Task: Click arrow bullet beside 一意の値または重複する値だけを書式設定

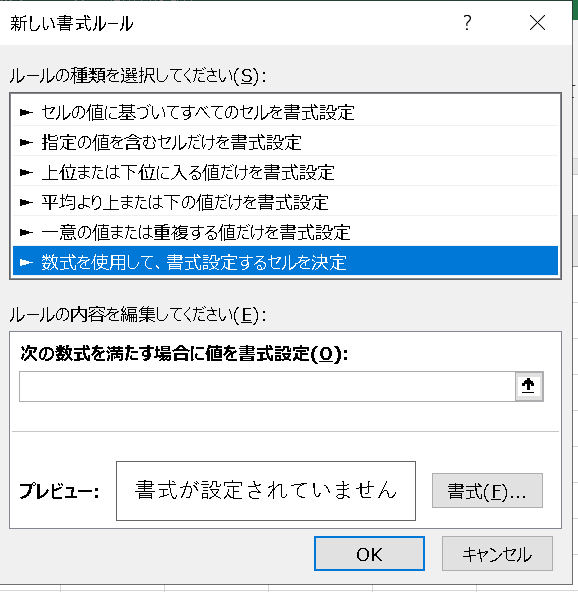Action: tap(26, 232)
